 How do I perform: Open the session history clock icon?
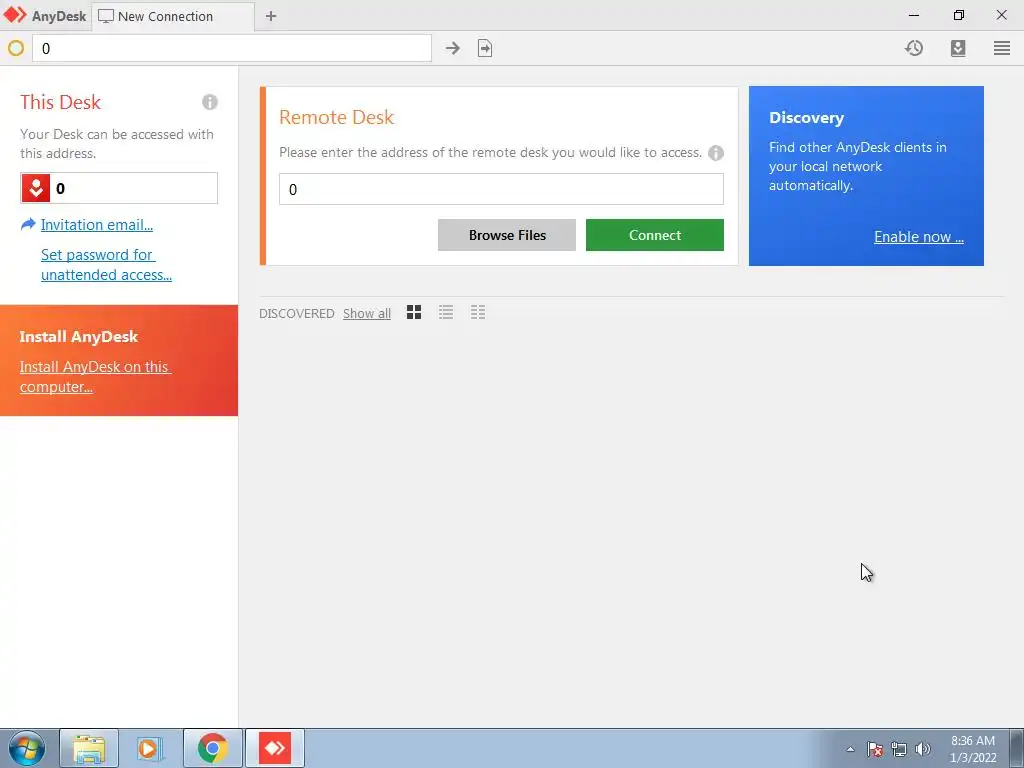pos(914,48)
